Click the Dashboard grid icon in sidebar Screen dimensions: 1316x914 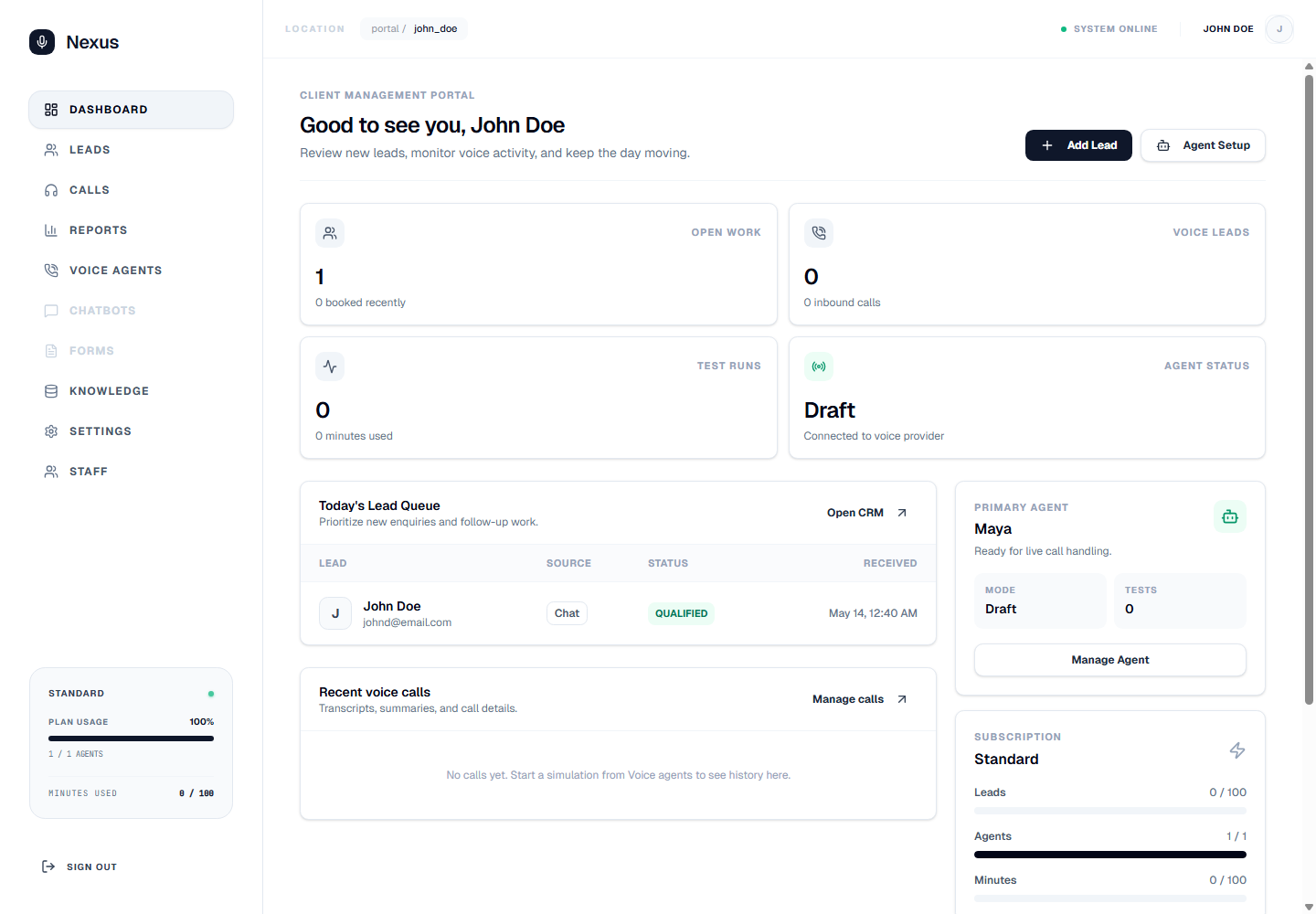(51, 110)
